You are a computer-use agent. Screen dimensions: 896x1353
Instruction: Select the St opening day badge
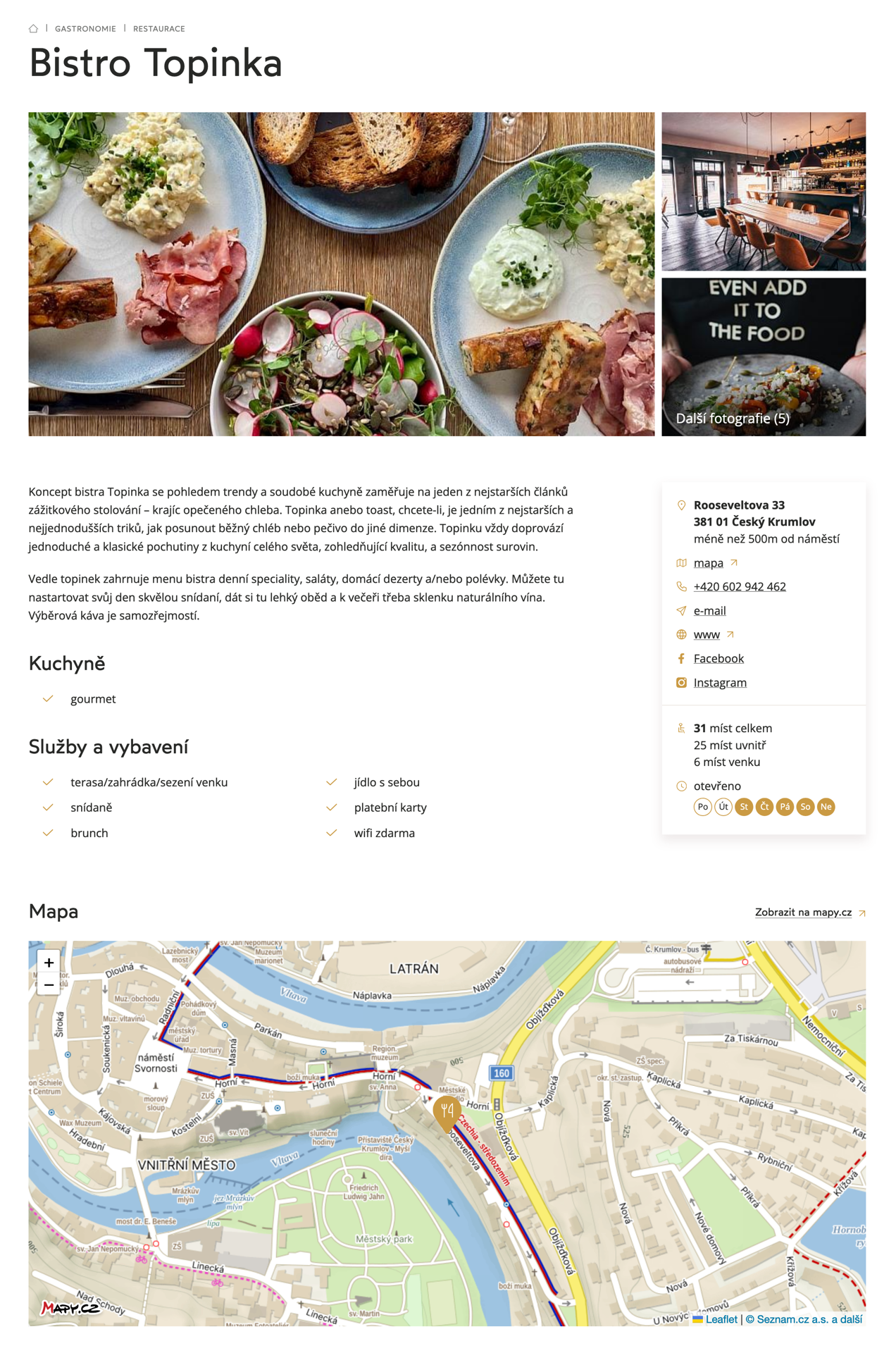click(x=744, y=807)
